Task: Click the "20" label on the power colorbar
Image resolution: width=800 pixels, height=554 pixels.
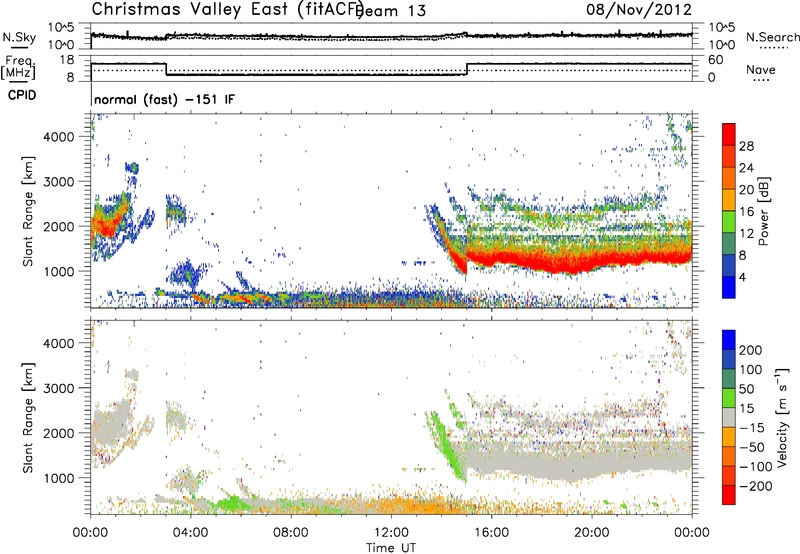Action: [x=746, y=190]
